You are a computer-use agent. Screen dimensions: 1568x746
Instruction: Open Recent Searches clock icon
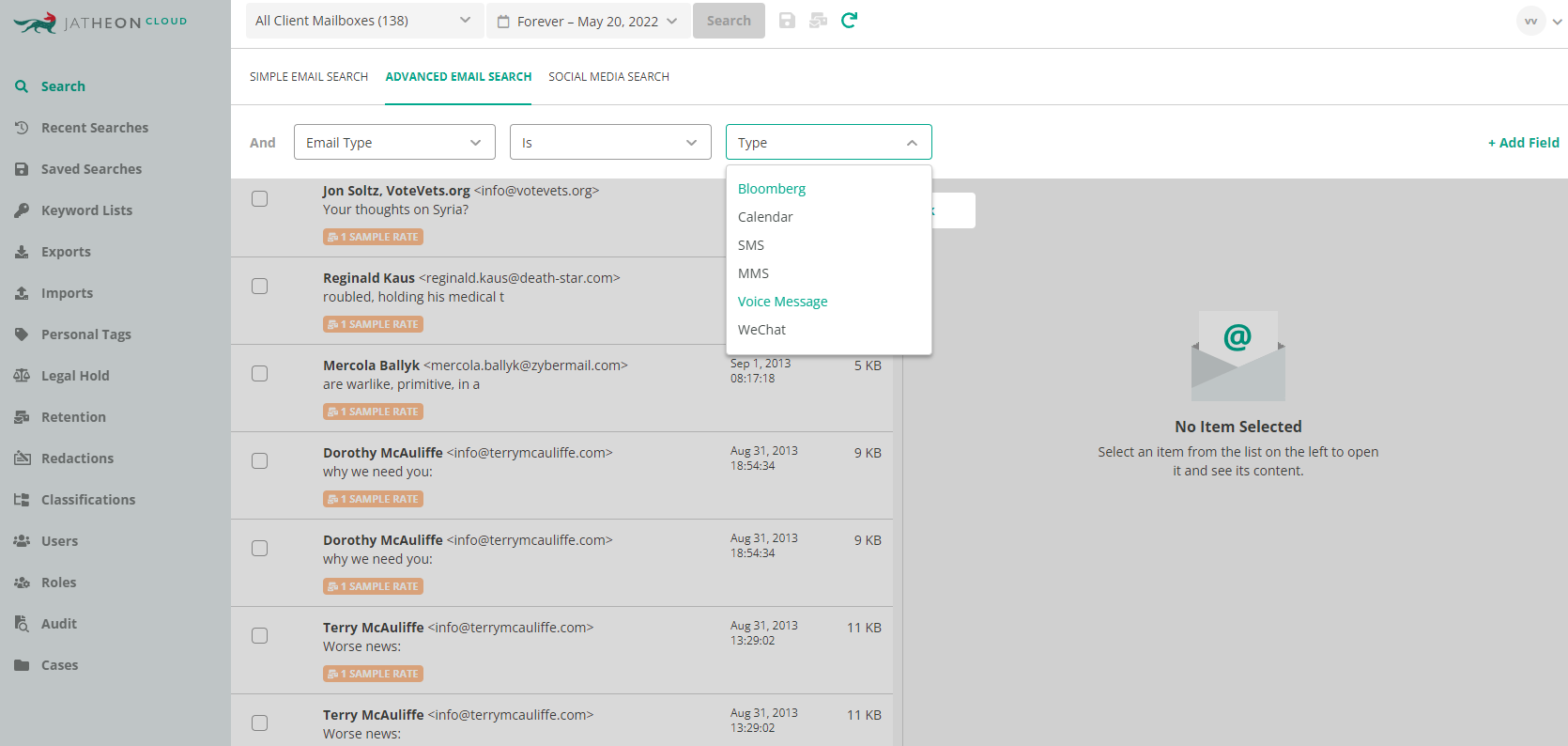pos(22,128)
